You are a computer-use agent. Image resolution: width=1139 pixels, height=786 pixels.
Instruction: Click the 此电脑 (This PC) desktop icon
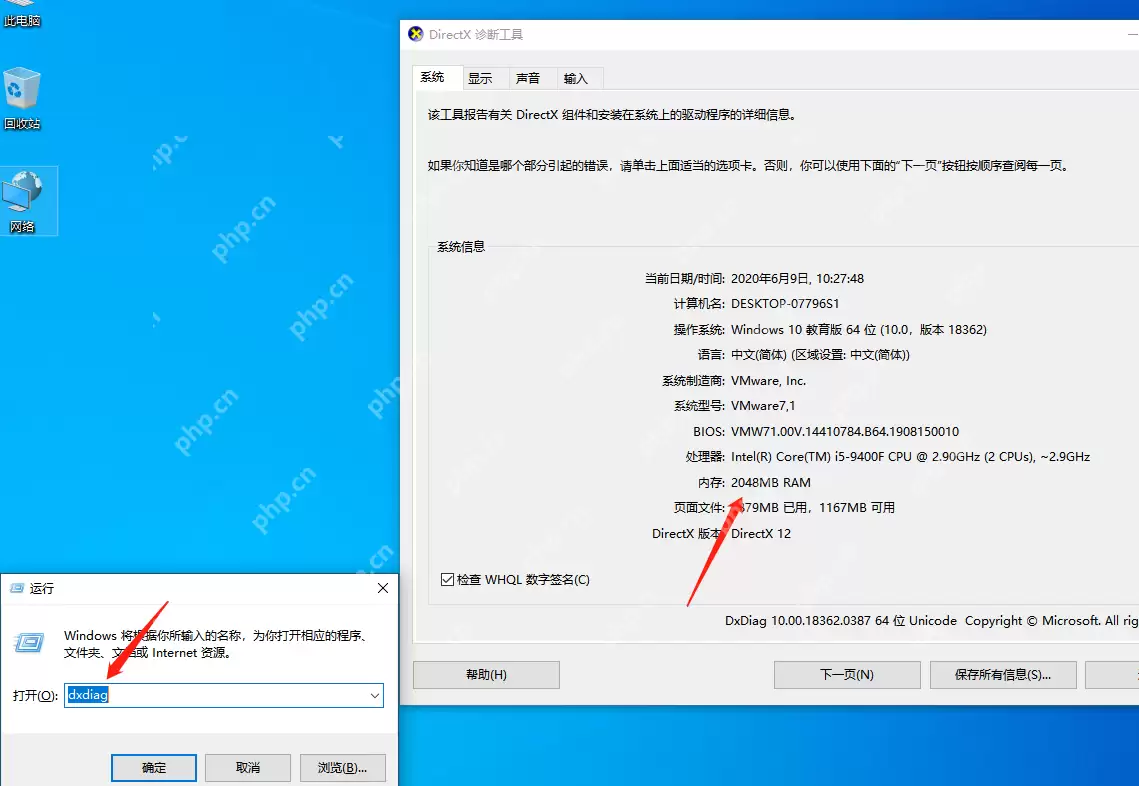[22, 14]
